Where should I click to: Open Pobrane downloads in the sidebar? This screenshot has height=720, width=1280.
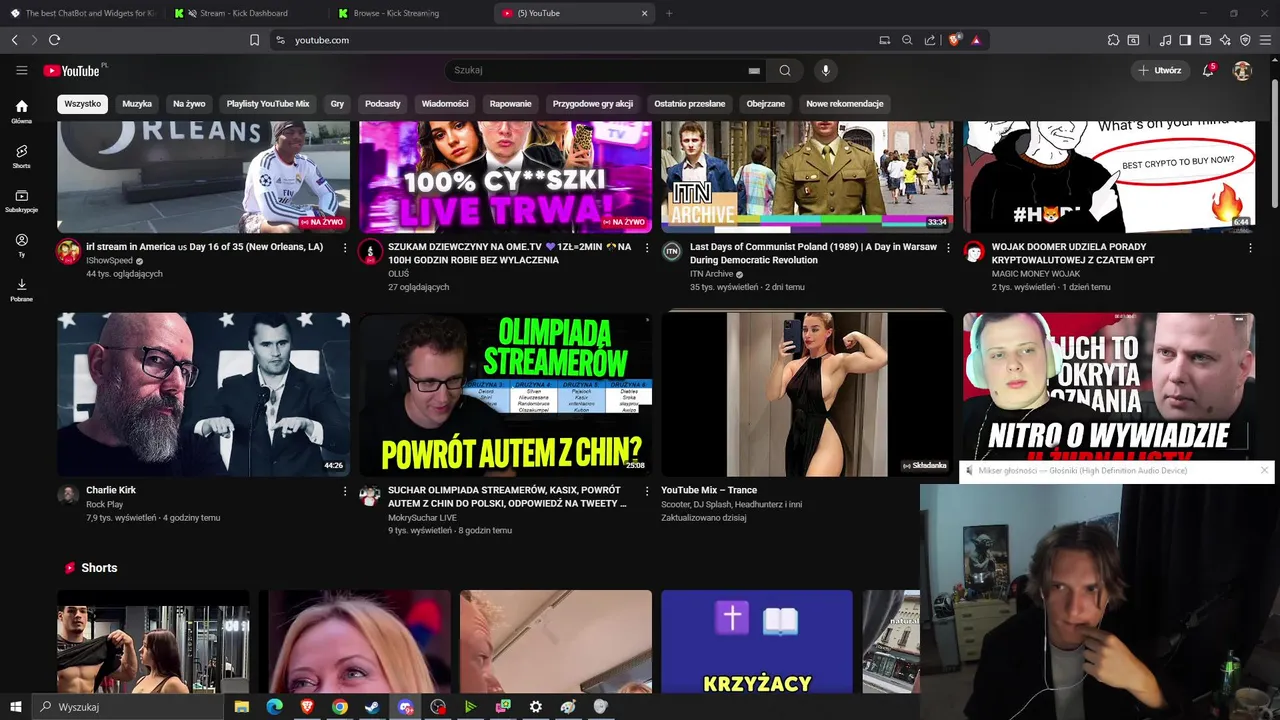pyautogui.click(x=21, y=290)
